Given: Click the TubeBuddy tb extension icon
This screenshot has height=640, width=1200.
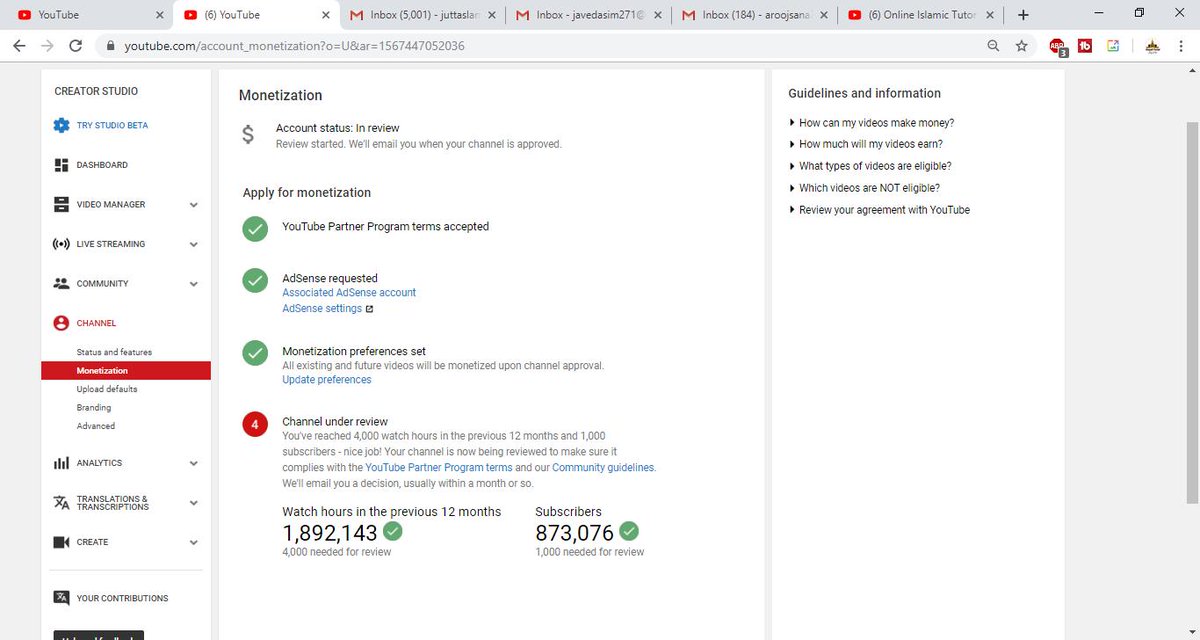Looking at the screenshot, I should 1085,46.
